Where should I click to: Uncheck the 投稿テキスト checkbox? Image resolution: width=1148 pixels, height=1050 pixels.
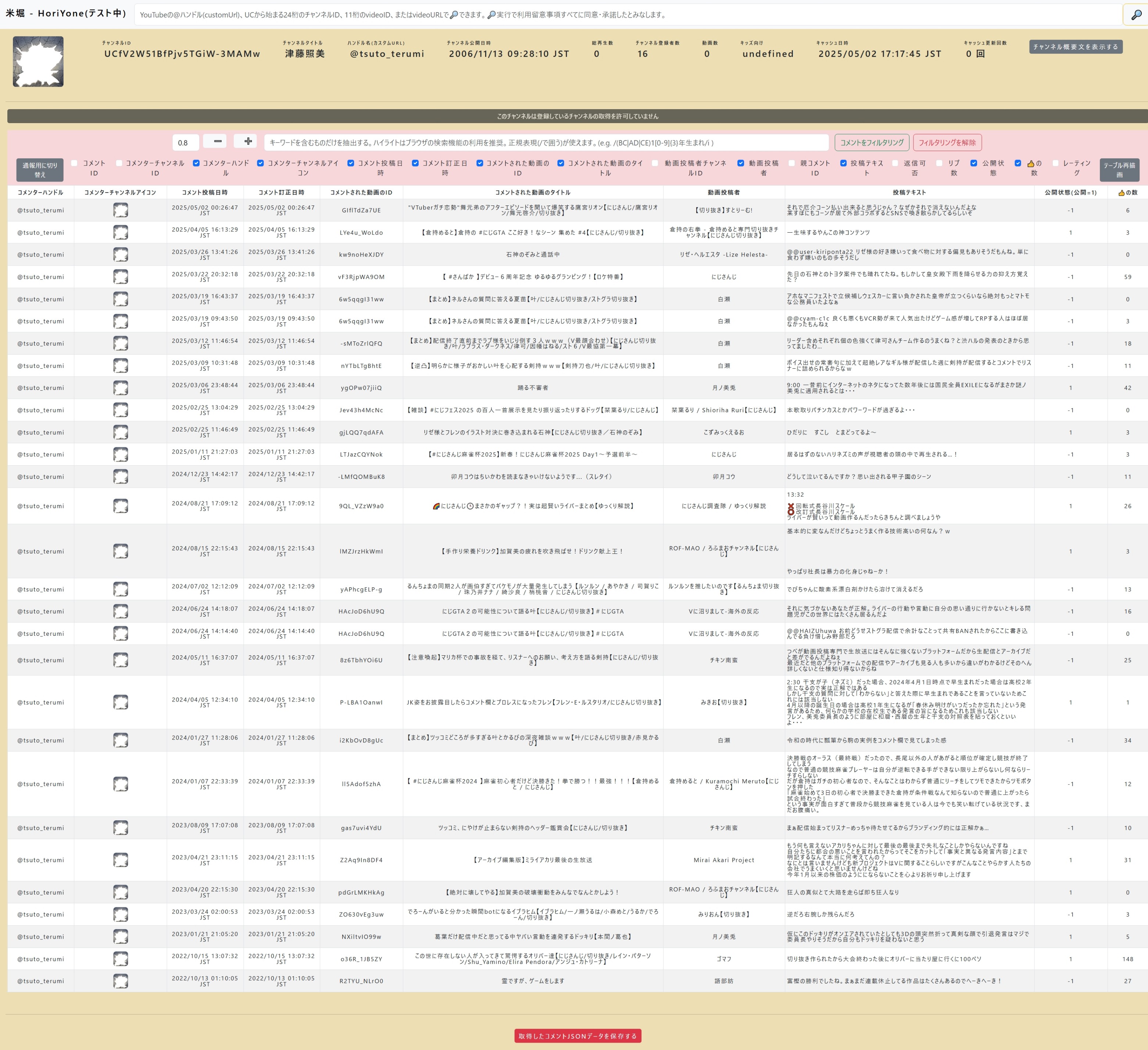843,163
